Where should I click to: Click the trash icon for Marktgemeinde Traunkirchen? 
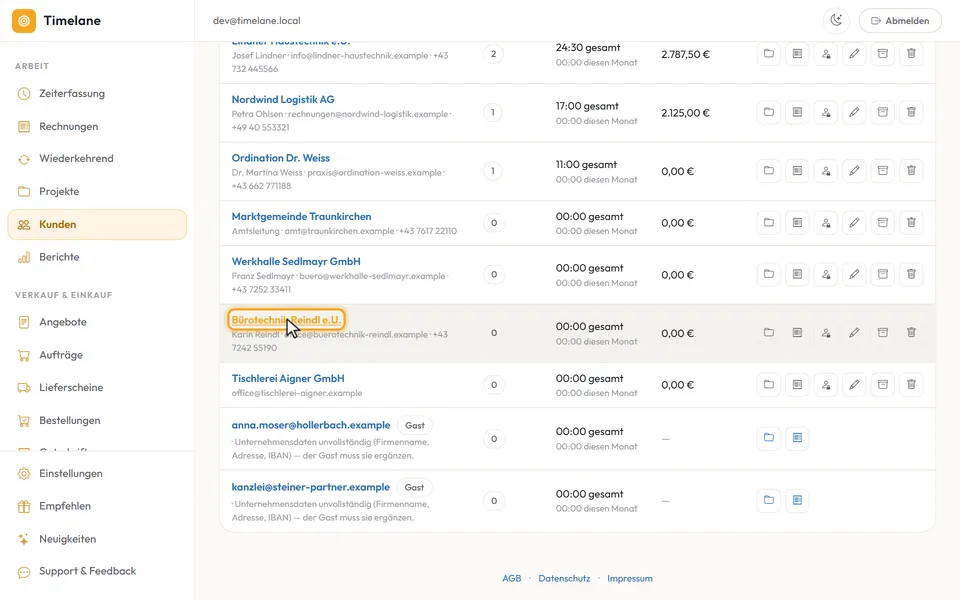pos(911,223)
